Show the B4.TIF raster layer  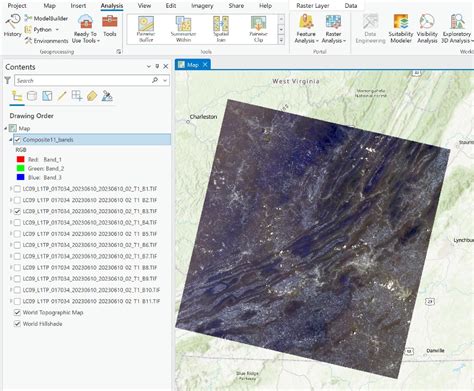[17, 222]
